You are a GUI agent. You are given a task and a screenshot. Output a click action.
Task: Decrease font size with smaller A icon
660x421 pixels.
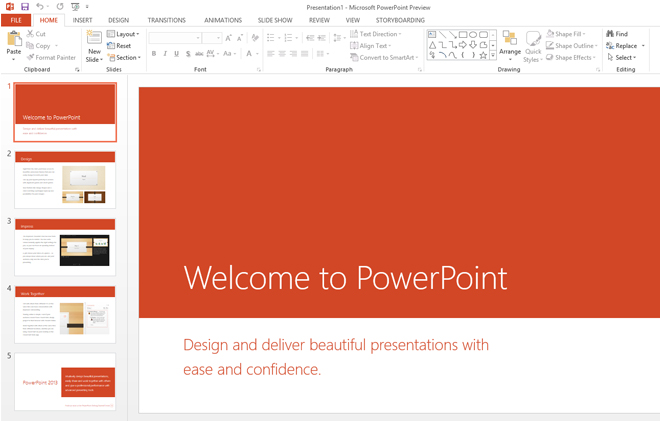coord(240,38)
